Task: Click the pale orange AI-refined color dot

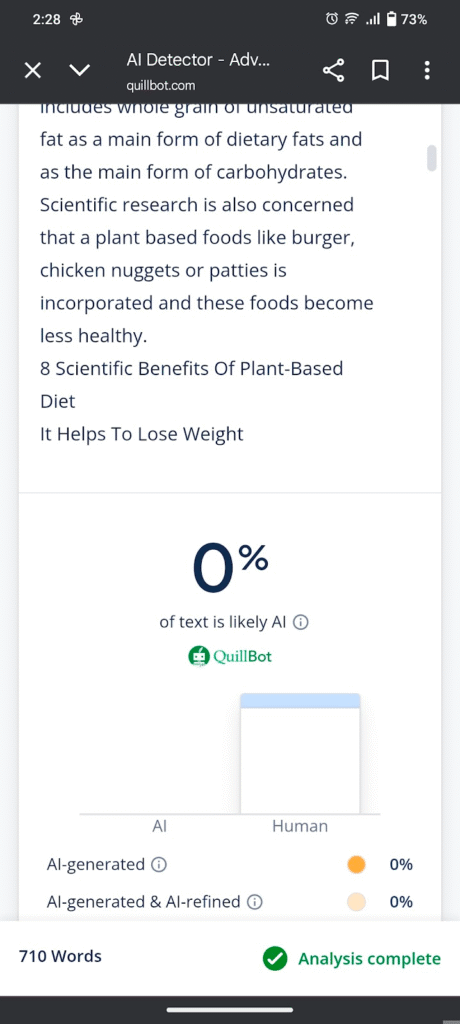Action: point(356,903)
